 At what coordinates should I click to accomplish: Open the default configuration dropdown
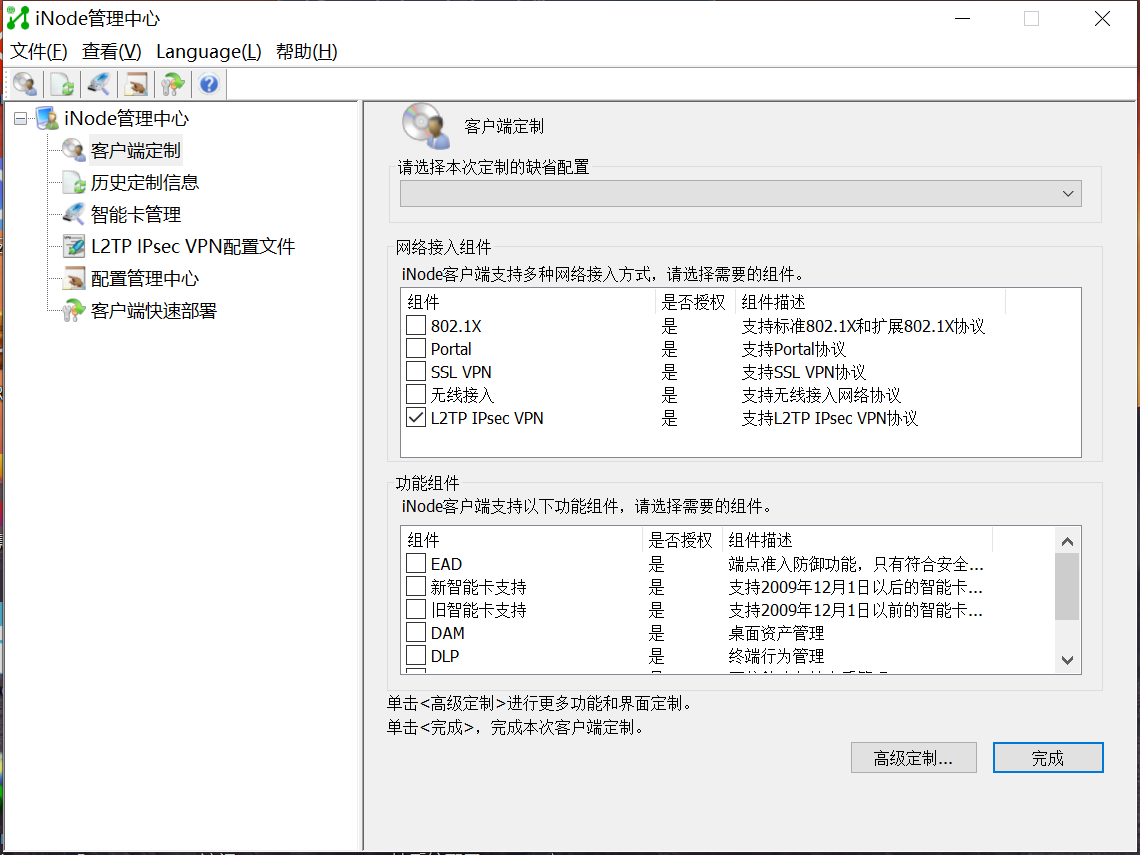741,193
